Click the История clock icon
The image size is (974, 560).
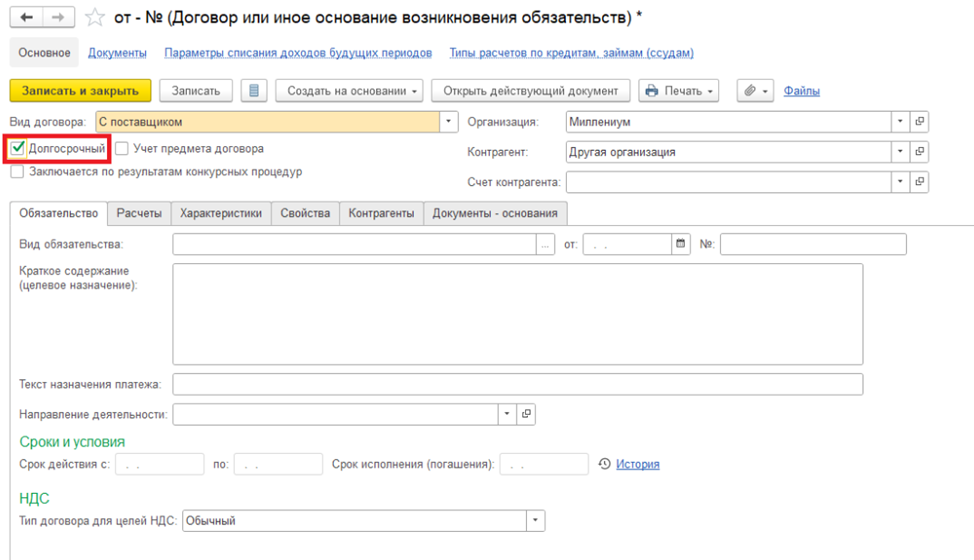coord(604,464)
